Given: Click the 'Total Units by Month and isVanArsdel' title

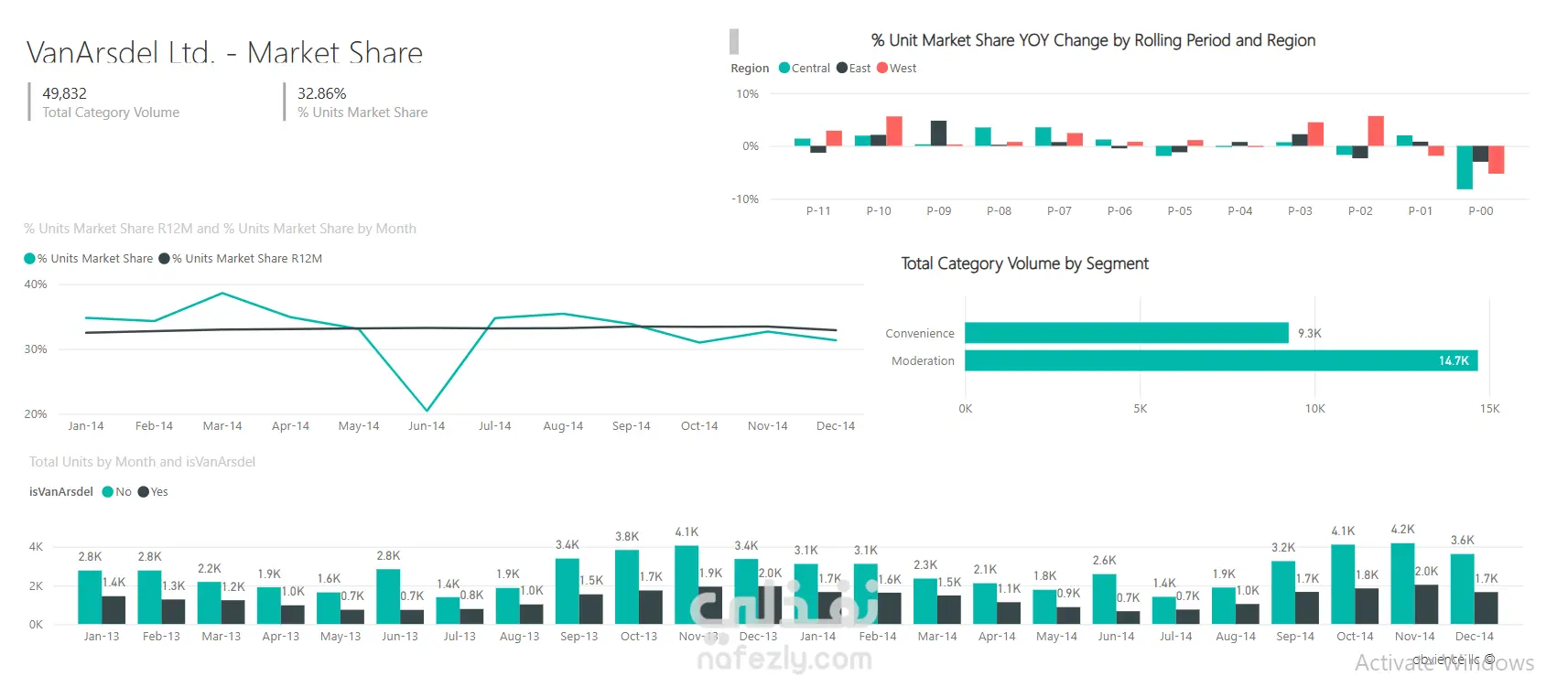Looking at the screenshot, I should 142,462.
